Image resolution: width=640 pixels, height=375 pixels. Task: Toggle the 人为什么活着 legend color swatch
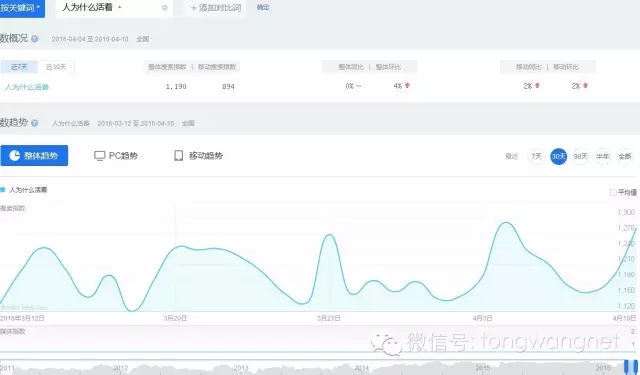pos(3,190)
